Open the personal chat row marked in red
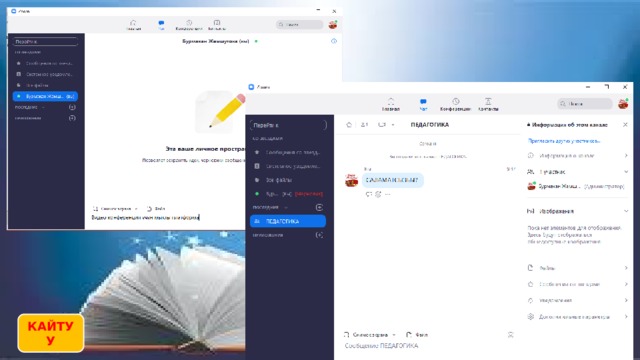 (x=289, y=194)
